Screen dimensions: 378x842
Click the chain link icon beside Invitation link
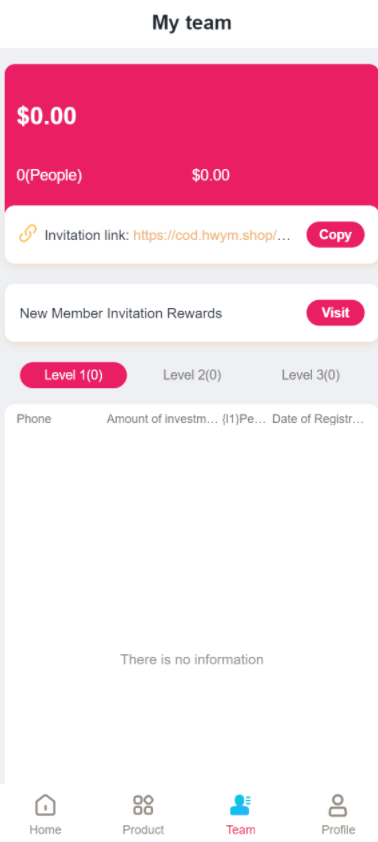coord(28,234)
